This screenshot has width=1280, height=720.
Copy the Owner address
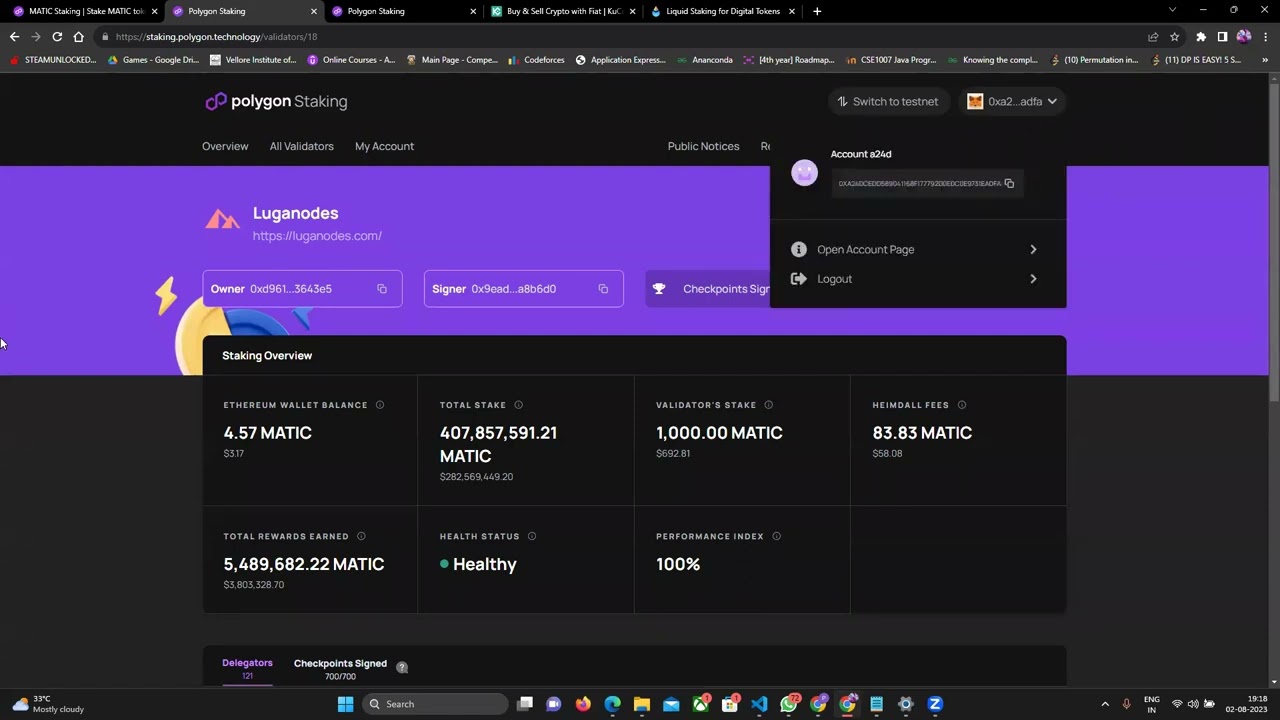pos(382,289)
